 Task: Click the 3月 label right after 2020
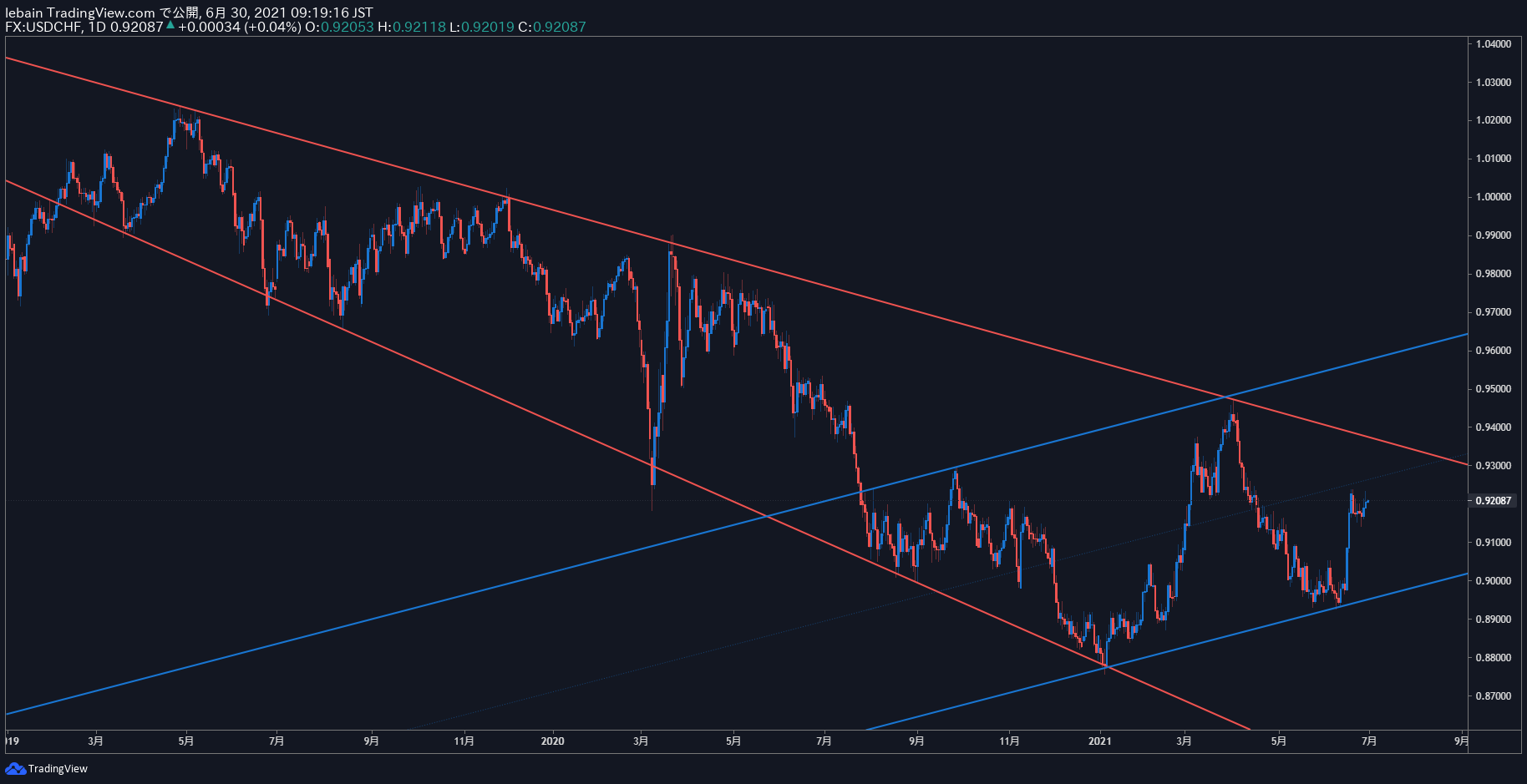coord(642,741)
